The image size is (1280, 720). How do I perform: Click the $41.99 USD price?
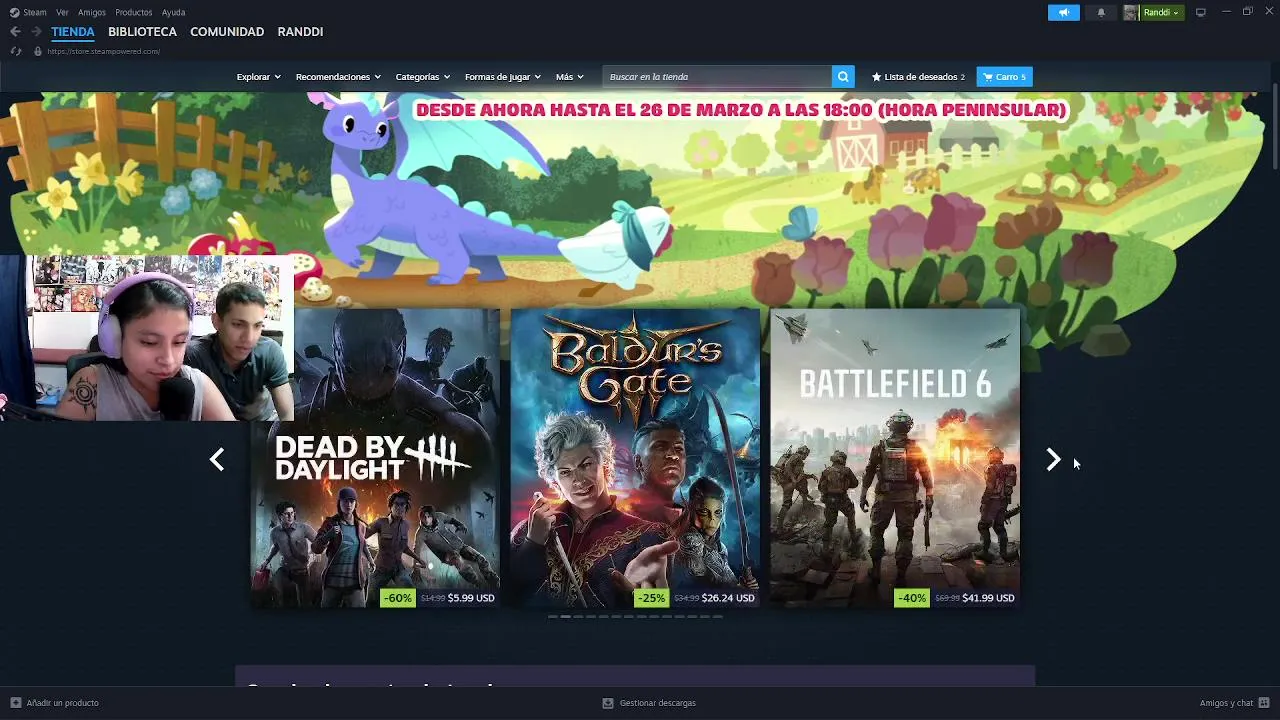[988, 598]
